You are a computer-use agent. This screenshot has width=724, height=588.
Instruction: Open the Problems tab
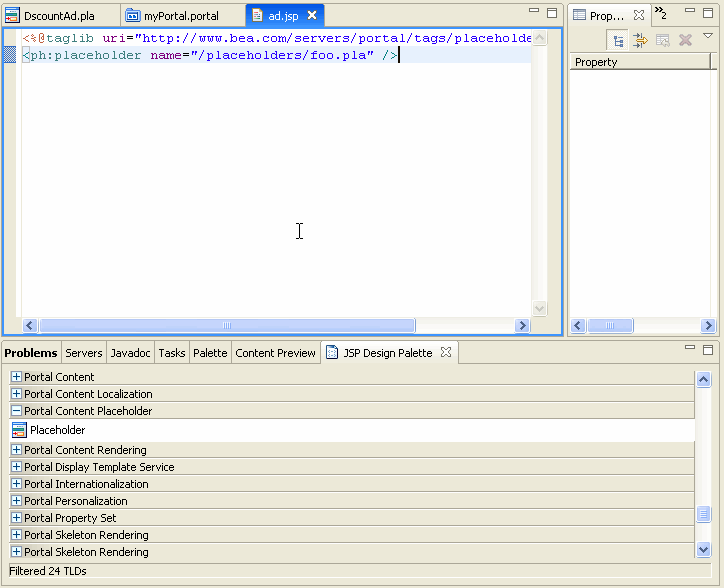point(31,353)
